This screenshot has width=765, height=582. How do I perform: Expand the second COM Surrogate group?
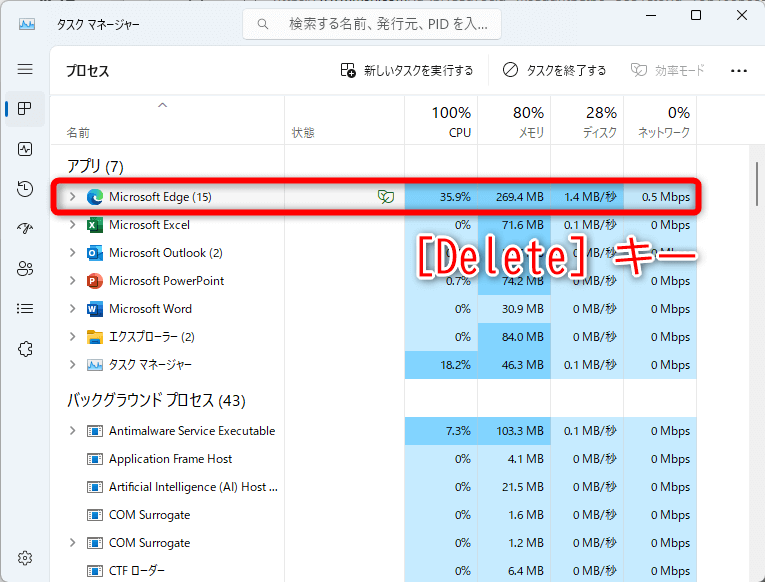(x=73, y=542)
